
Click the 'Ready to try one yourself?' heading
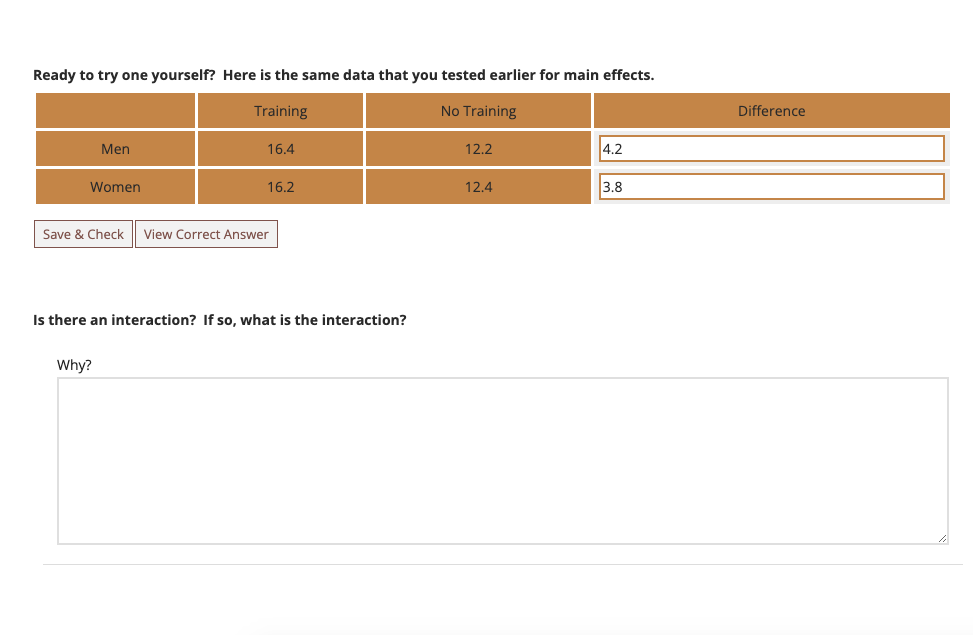343,74
